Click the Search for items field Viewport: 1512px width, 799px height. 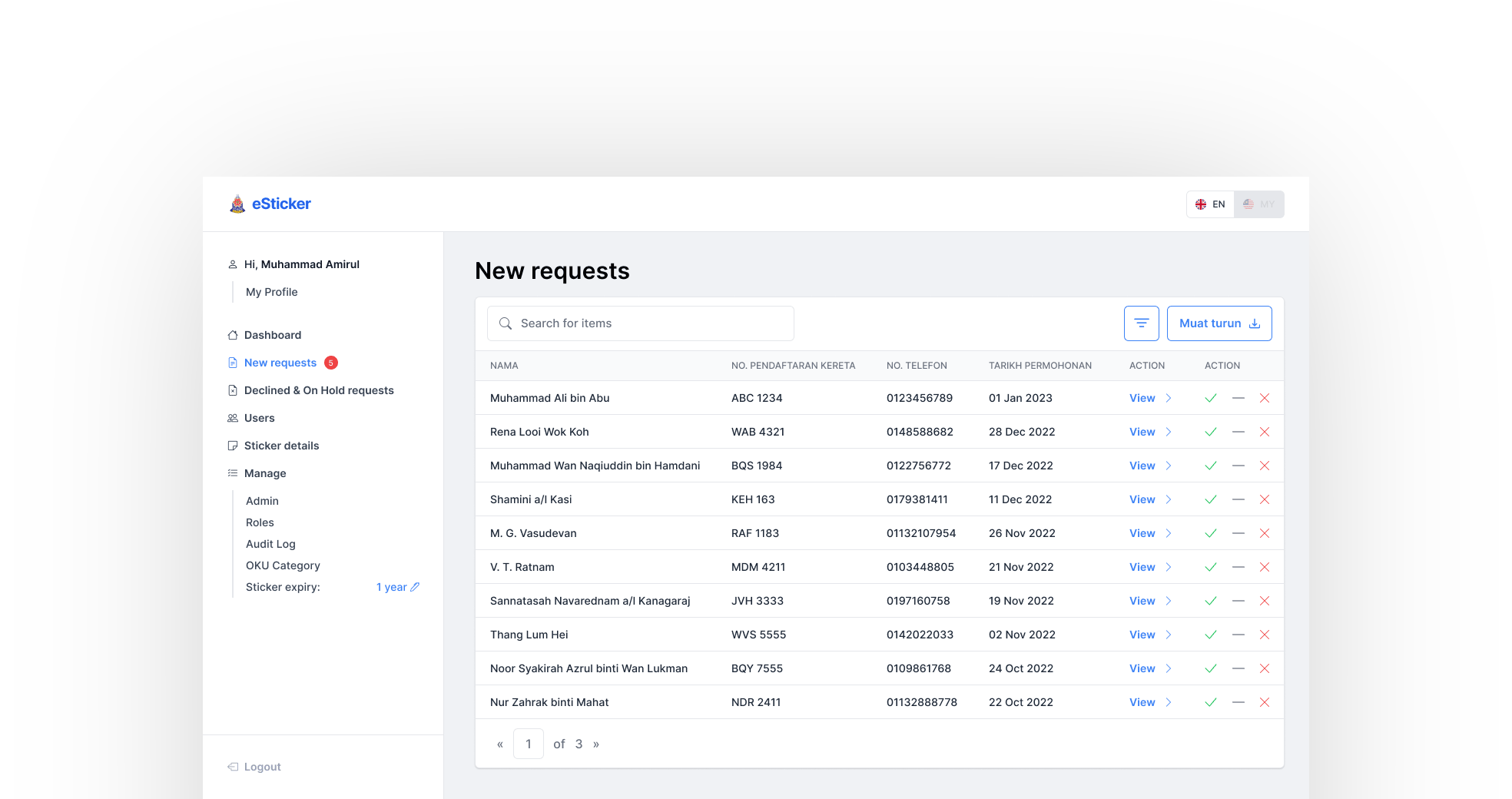(641, 323)
